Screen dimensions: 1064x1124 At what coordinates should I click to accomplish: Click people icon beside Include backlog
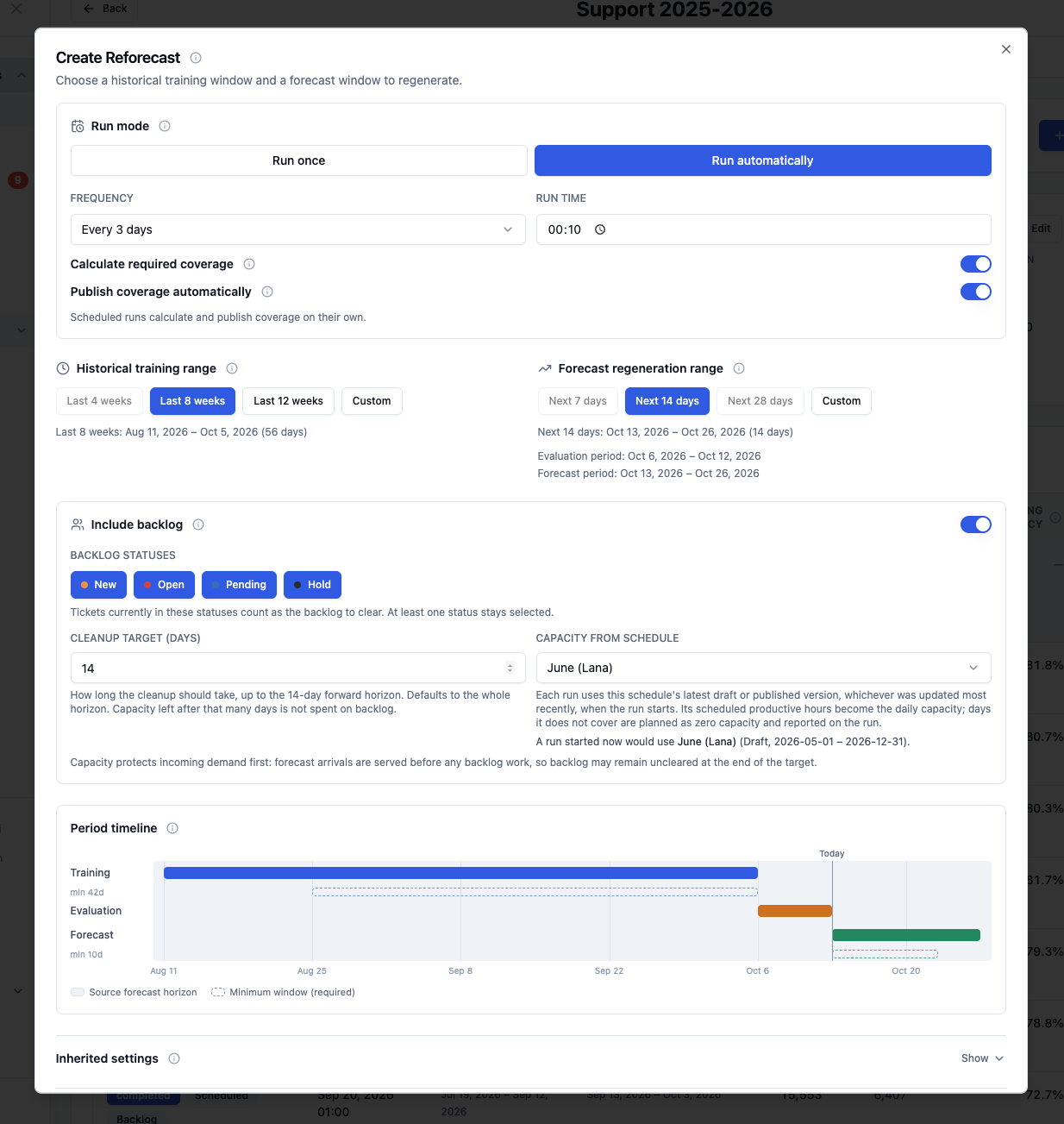pos(78,524)
